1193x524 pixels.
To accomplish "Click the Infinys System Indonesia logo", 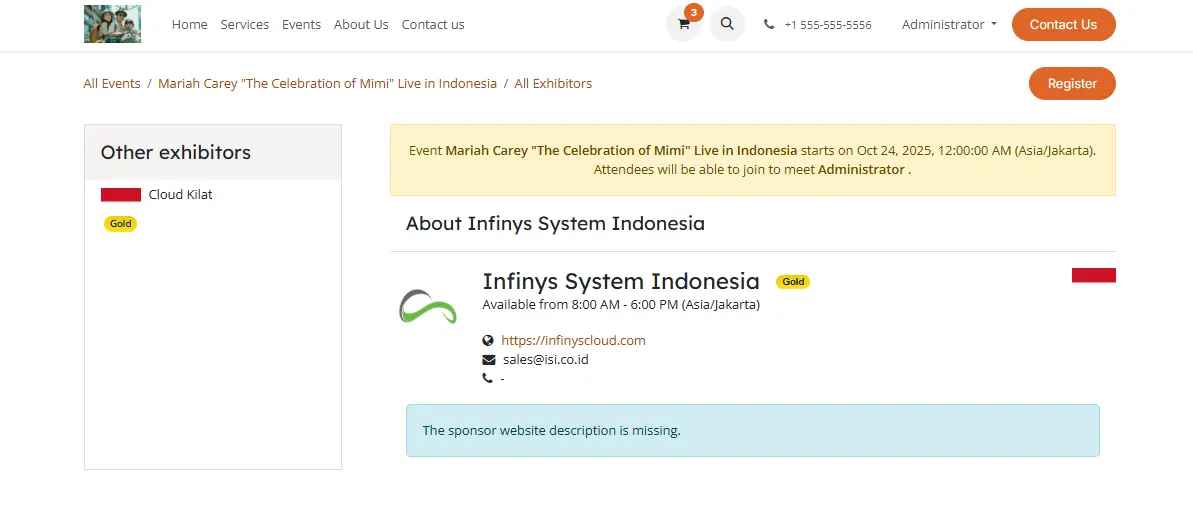I will 428,306.
